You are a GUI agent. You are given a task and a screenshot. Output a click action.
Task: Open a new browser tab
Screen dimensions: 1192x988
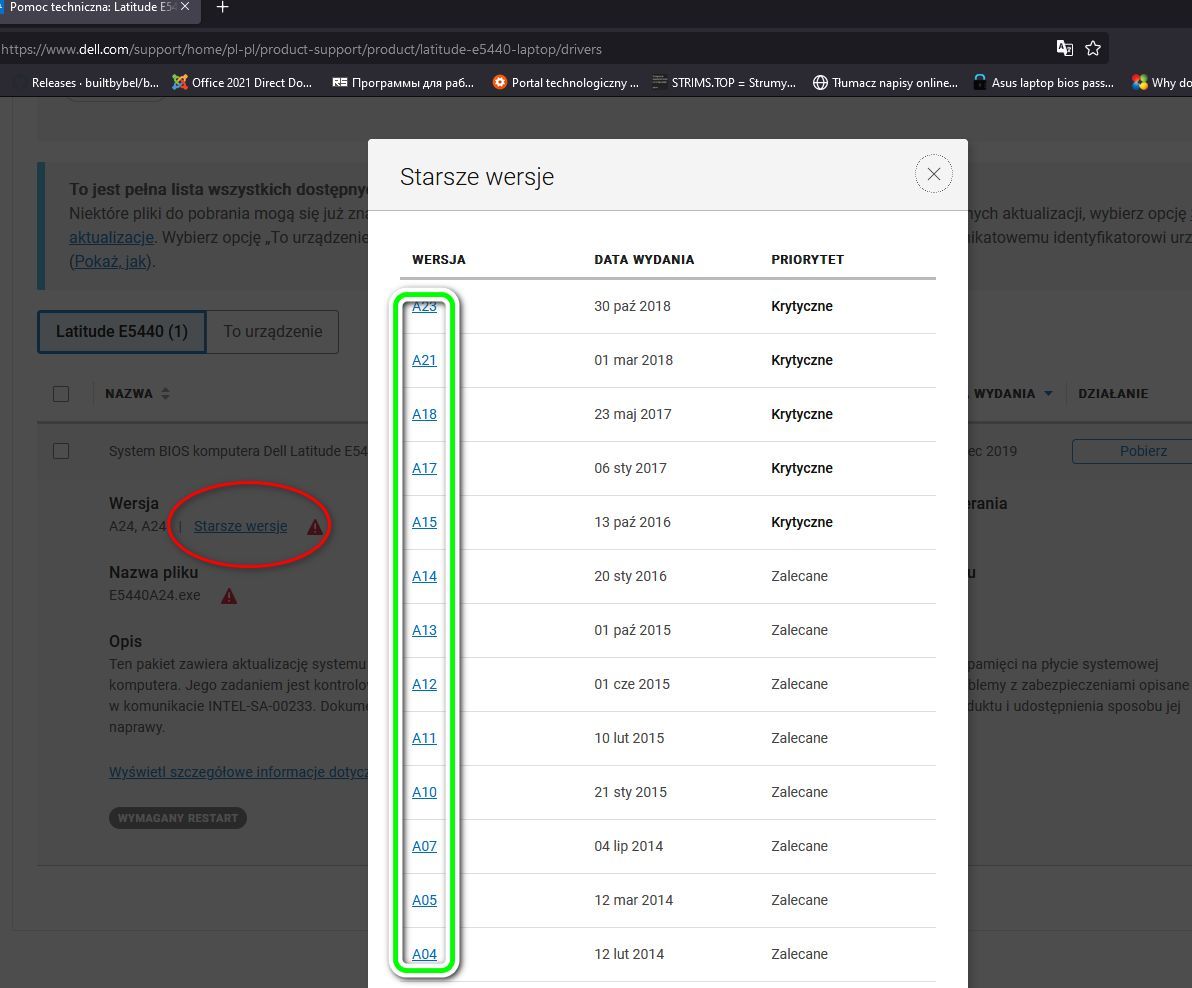(222, 8)
